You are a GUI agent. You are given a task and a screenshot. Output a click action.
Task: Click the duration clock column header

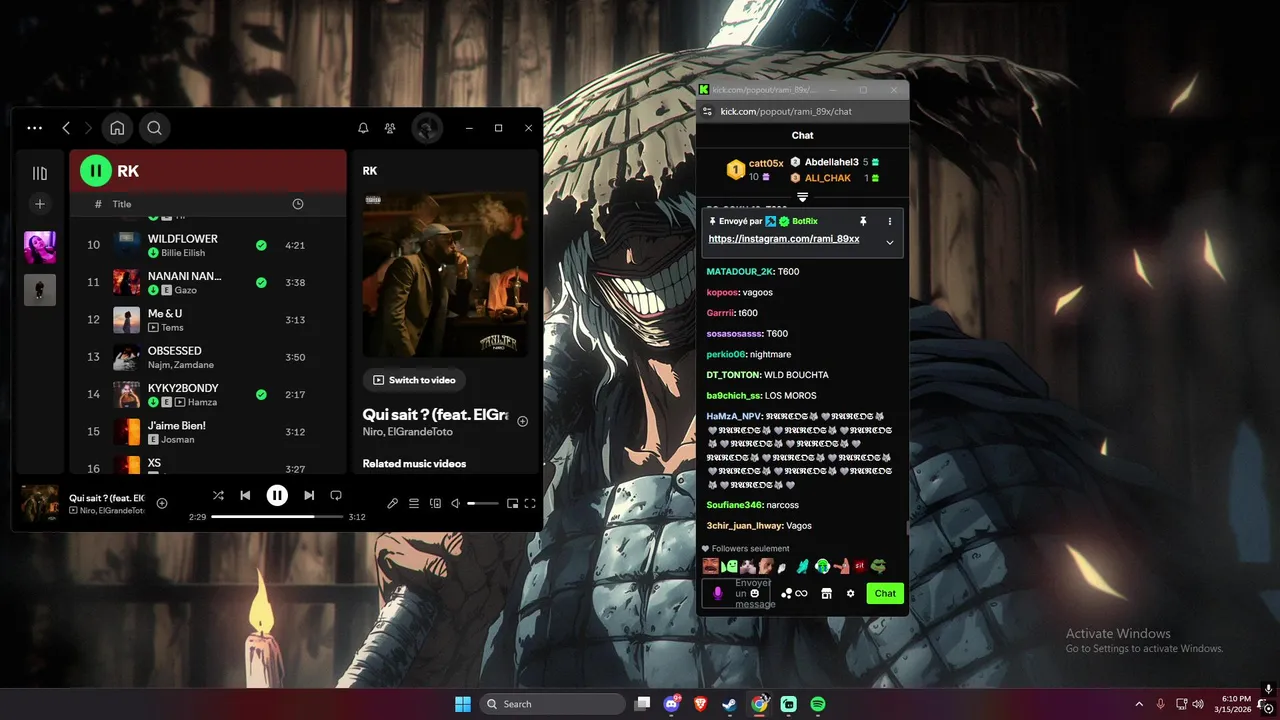click(x=297, y=204)
